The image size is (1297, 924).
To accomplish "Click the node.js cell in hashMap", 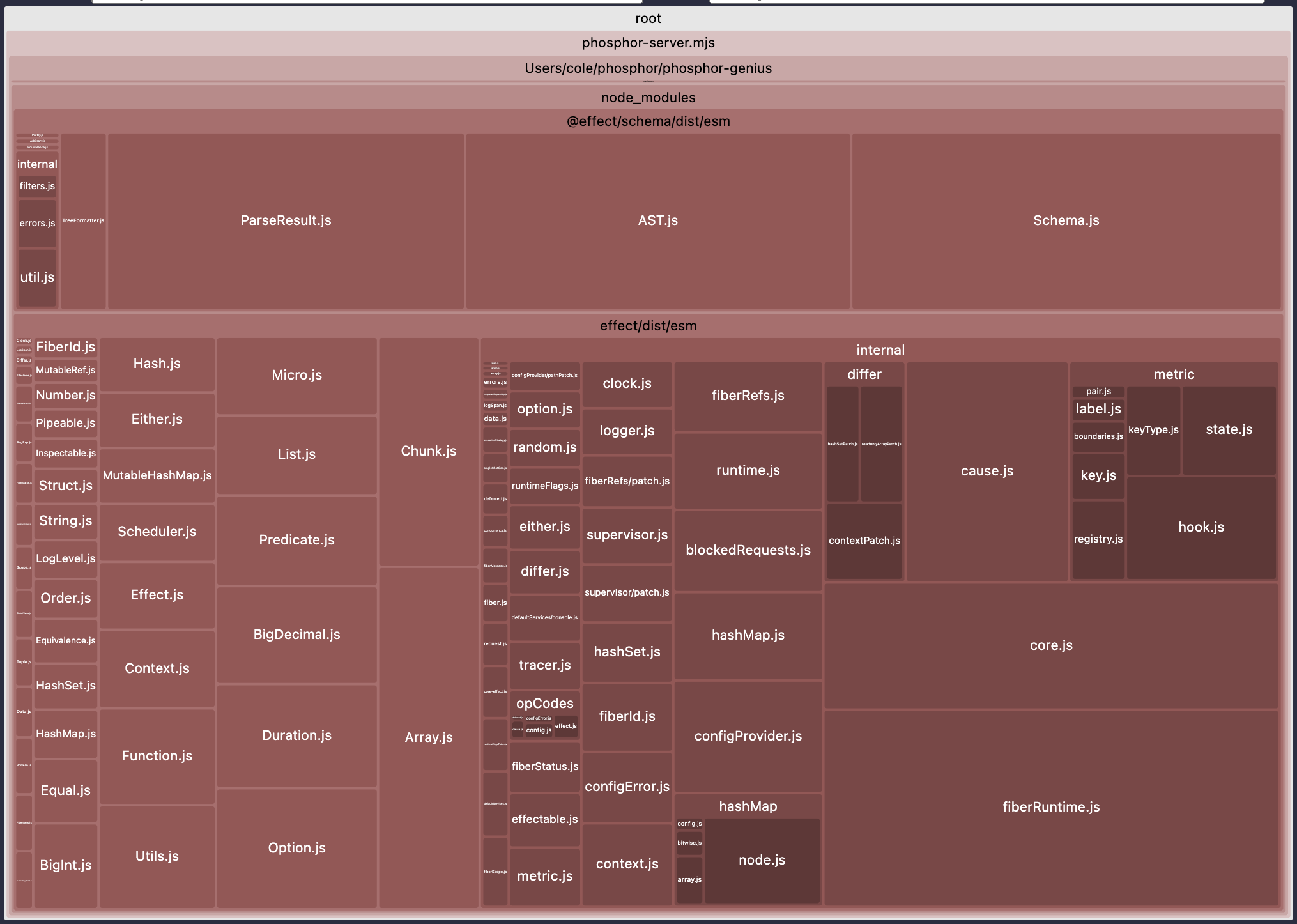I will pos(762,860).
